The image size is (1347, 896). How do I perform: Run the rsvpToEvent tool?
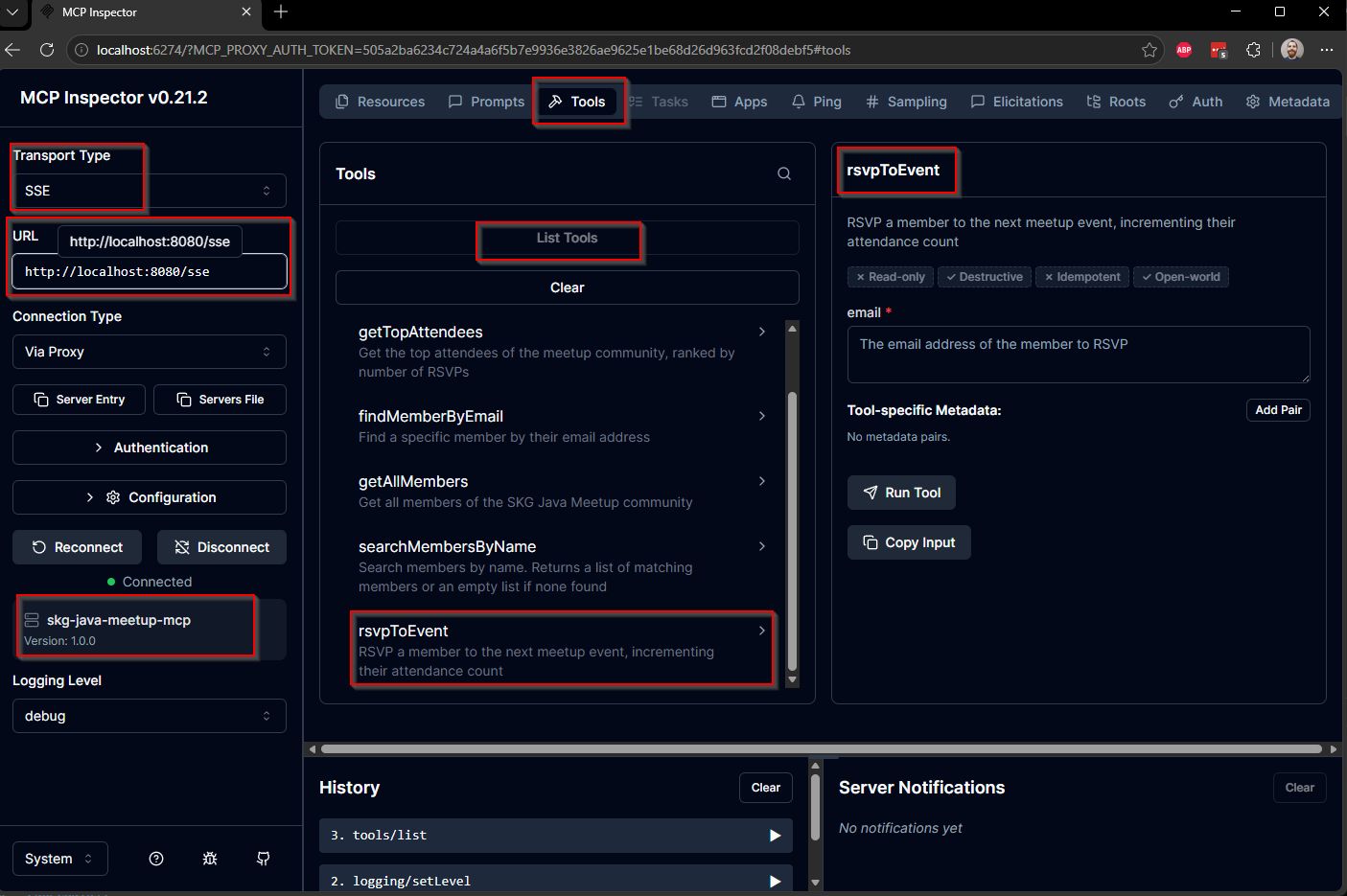901,493
